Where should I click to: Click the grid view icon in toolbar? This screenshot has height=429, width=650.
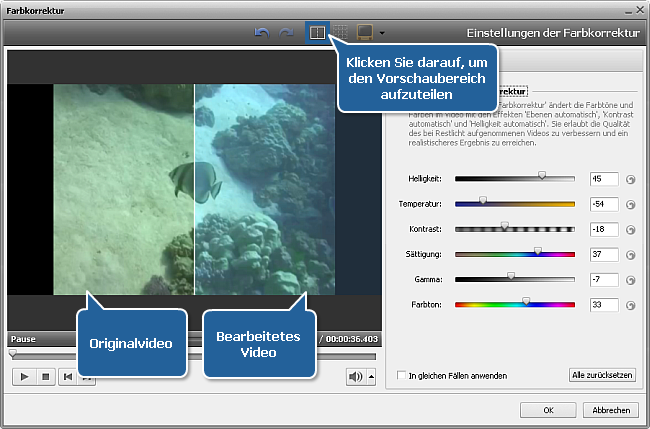click(341, 32)
